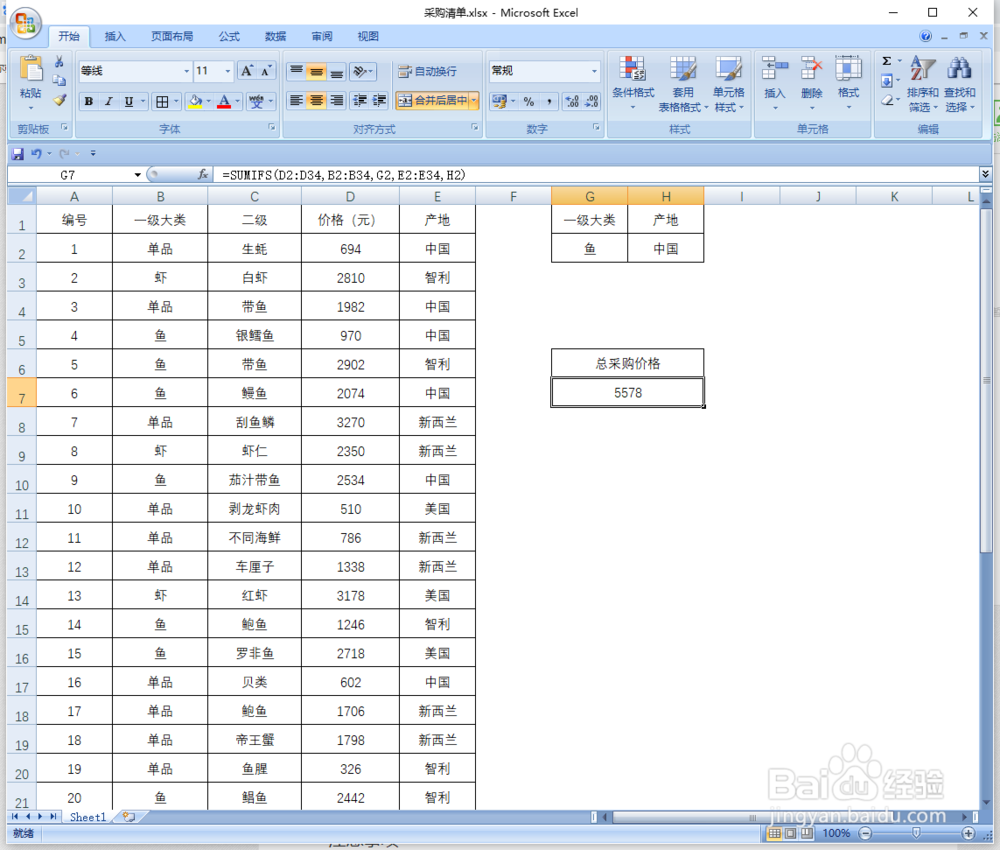1000x850 pixels.
Task: Click the Cut scissors icon
Action: (x=59, y=62)
